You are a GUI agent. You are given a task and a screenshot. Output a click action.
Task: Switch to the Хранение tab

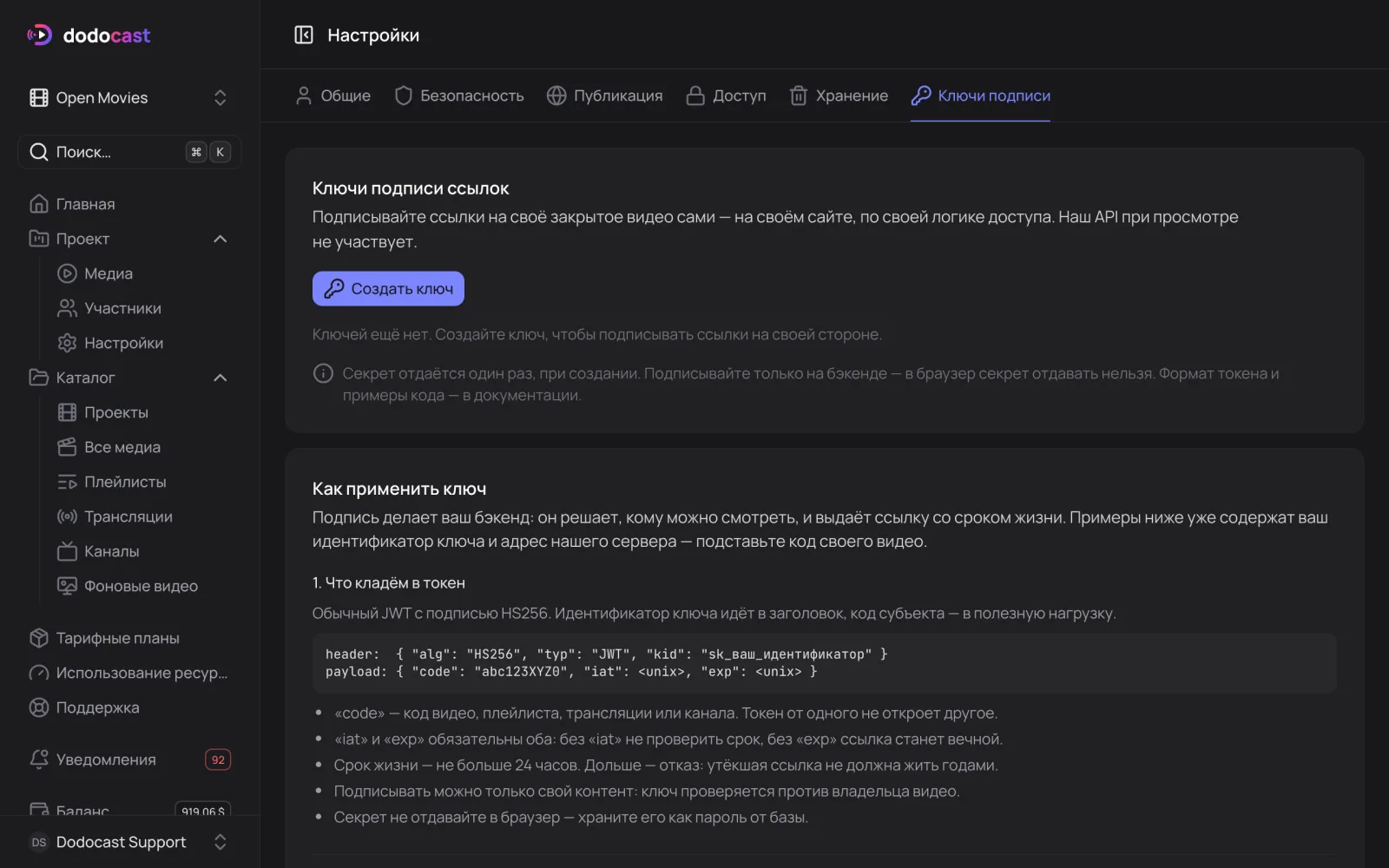pos(839,95)
